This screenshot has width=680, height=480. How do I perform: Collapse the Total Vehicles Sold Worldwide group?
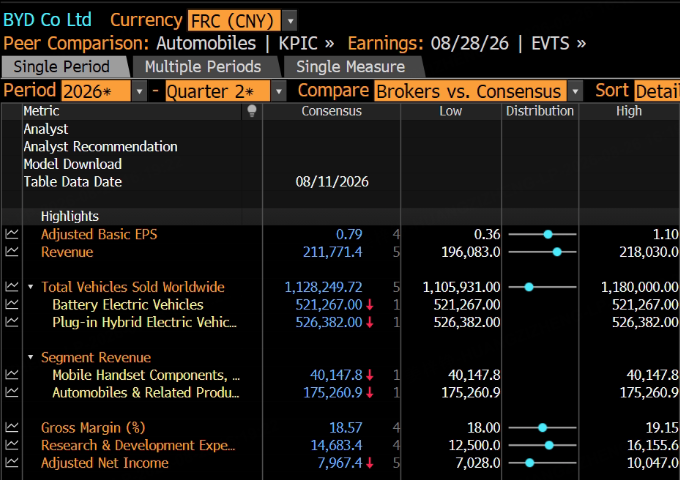point(31,287)
